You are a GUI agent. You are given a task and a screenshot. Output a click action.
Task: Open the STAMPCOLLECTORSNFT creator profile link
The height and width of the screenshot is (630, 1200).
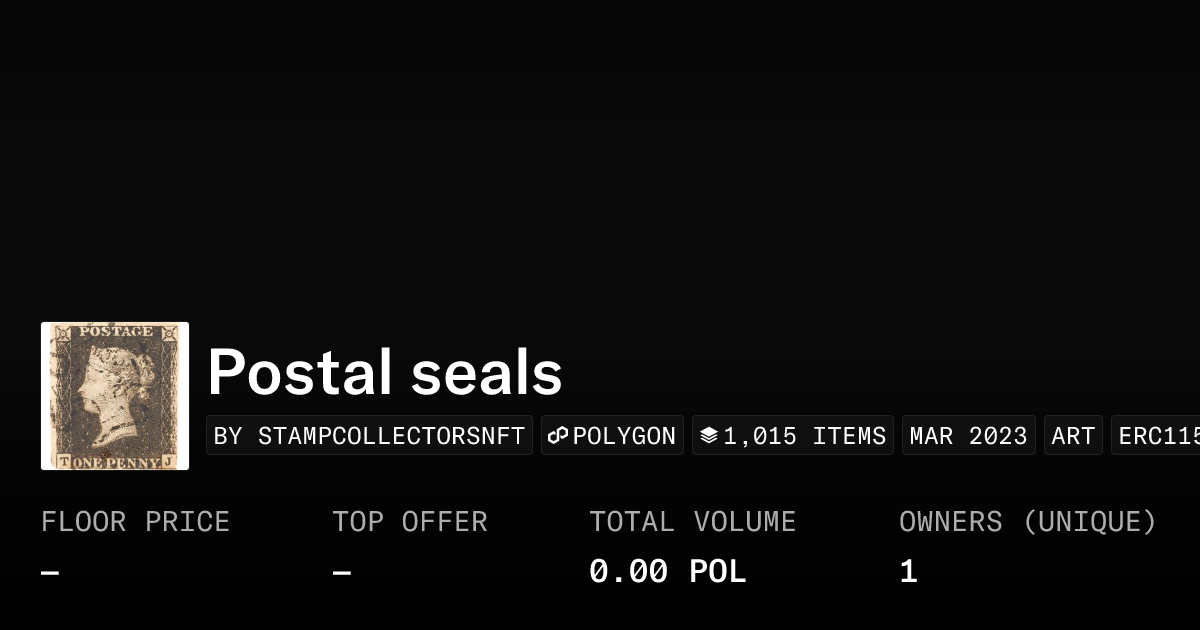369,435
